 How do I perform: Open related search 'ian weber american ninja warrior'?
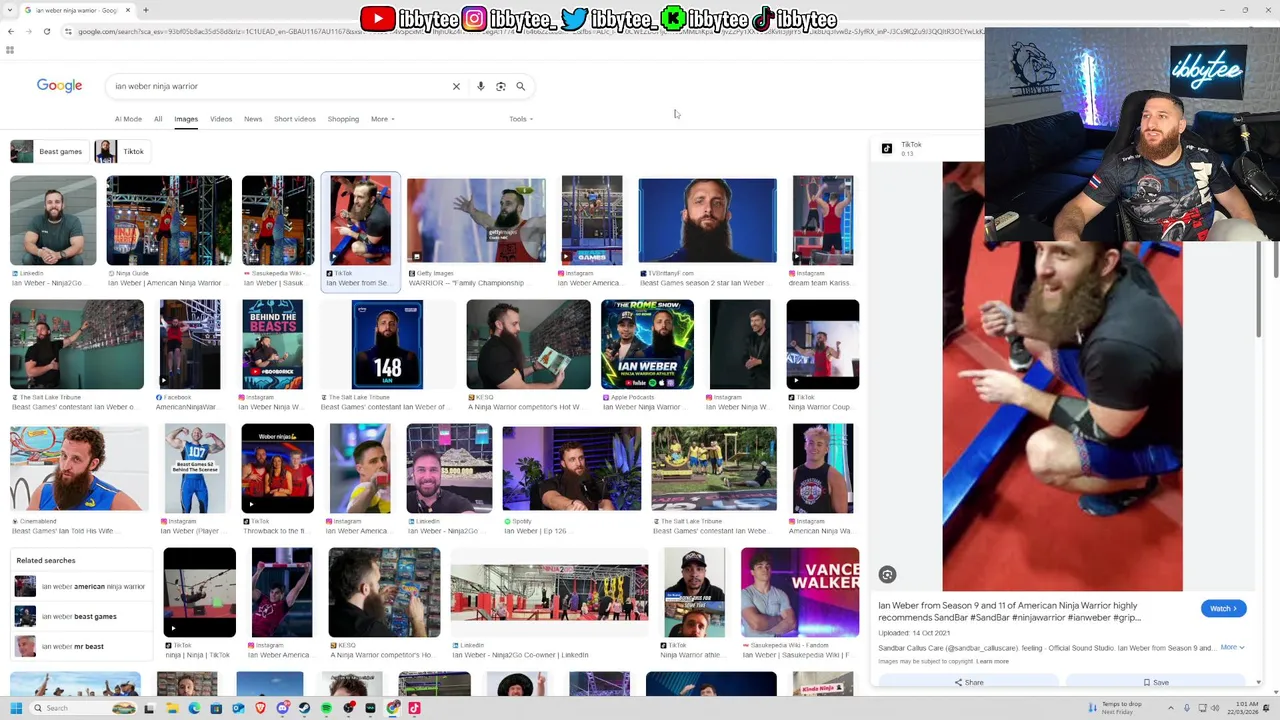point(80,586)
